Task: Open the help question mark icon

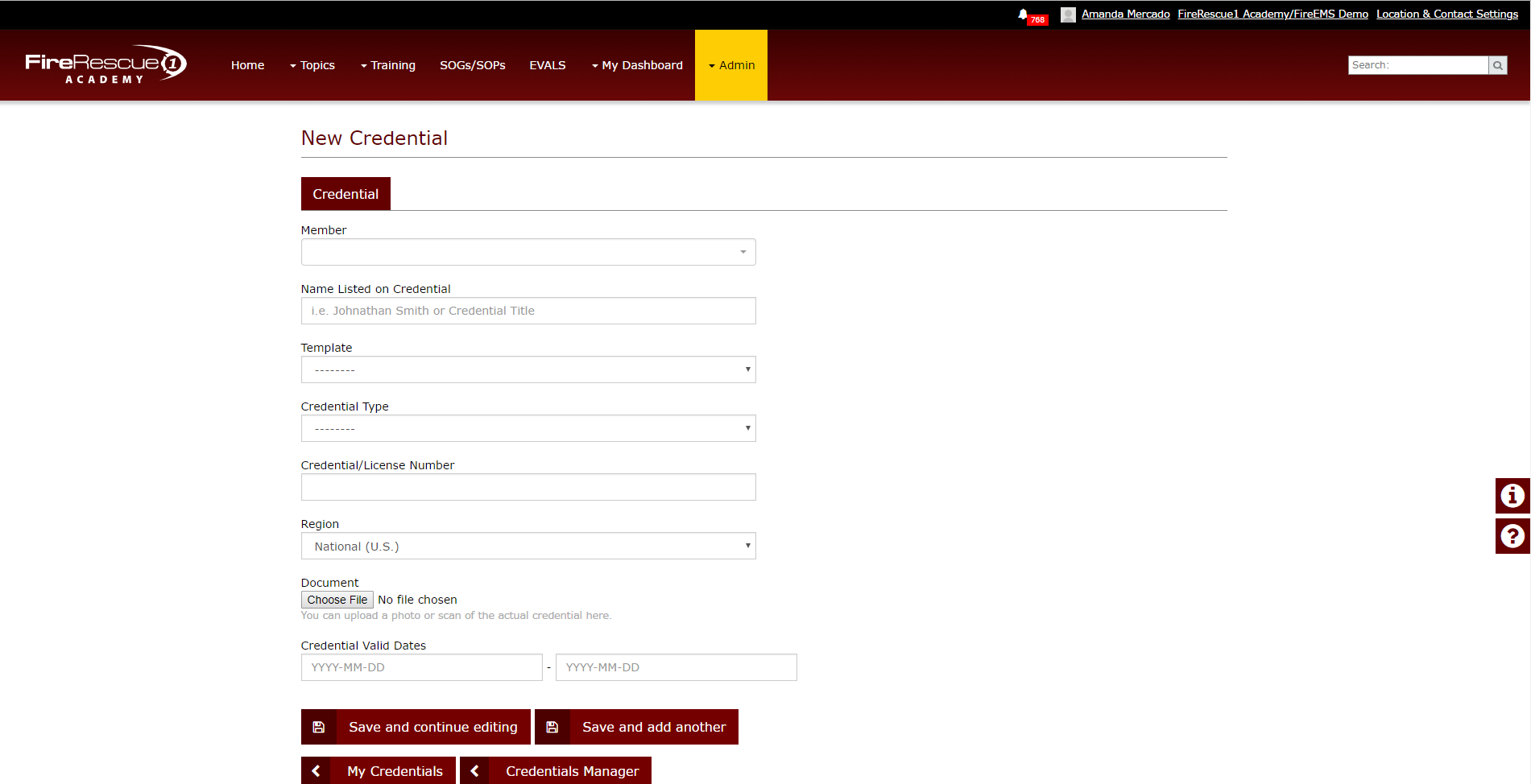Action: coord(1512,536)
